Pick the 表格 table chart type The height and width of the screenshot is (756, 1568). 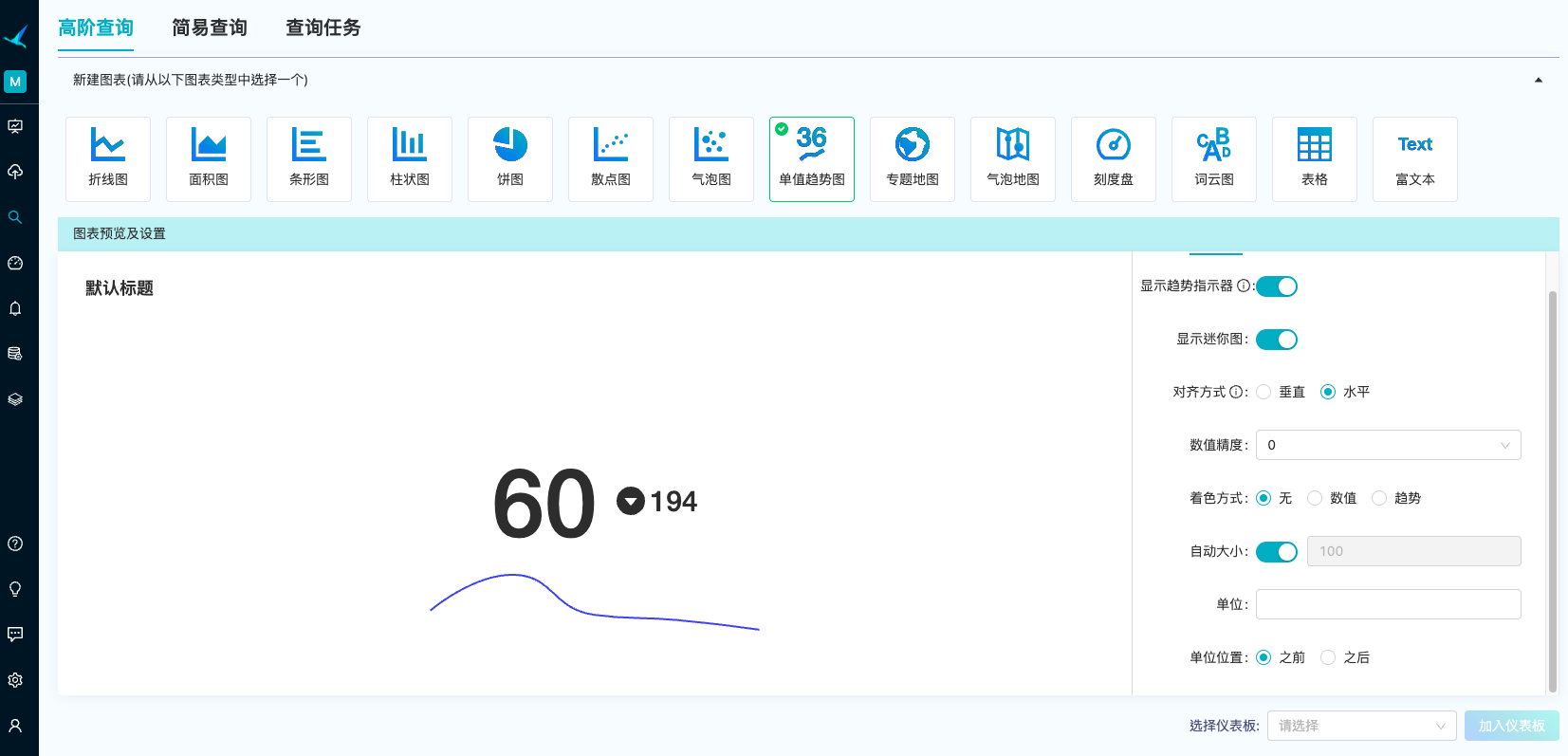coord(1315,159)
